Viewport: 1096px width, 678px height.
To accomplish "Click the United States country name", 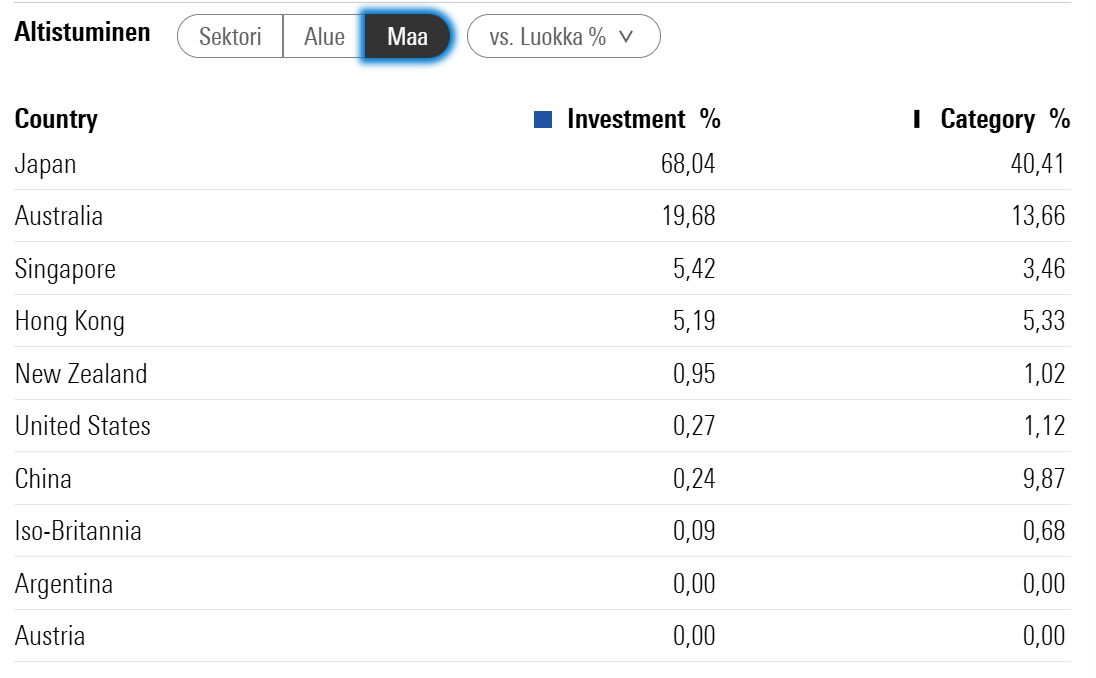I will pyautogui.click(x=83, y=426).
